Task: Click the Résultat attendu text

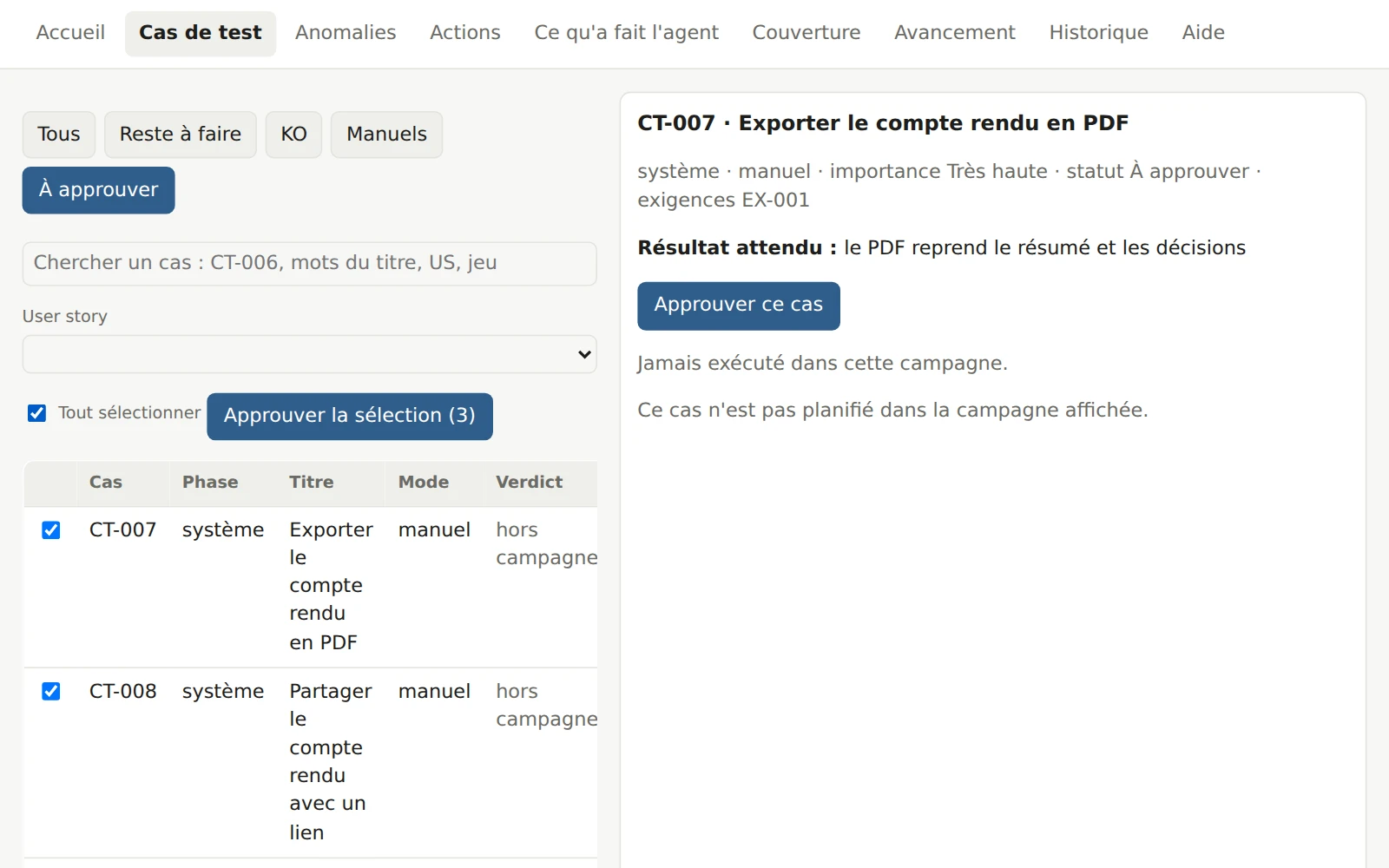Action: tap(942, 248)
